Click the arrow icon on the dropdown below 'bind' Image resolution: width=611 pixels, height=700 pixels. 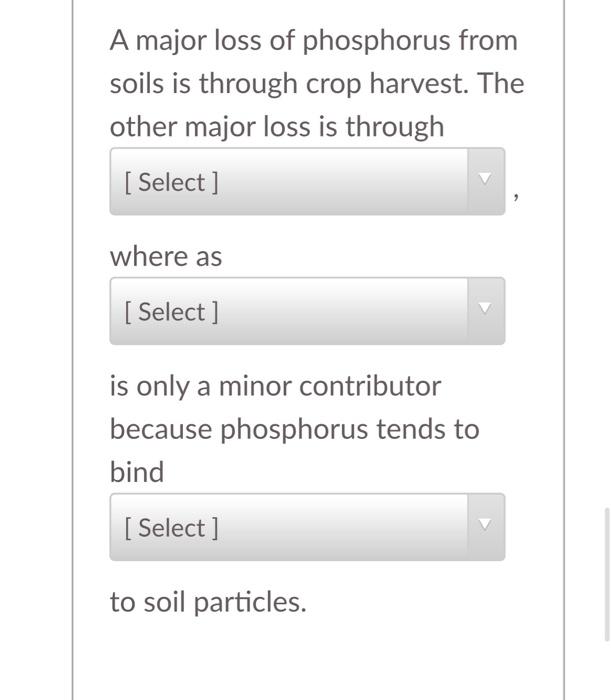click(485, 525)
